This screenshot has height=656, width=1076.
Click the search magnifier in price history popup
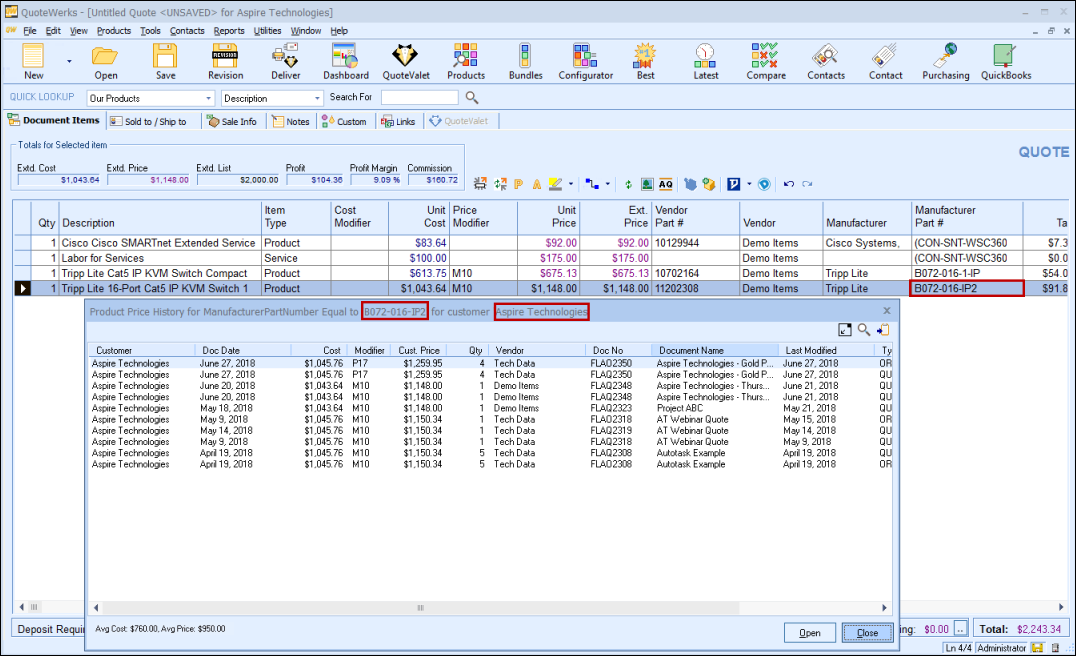click(864, 330)
